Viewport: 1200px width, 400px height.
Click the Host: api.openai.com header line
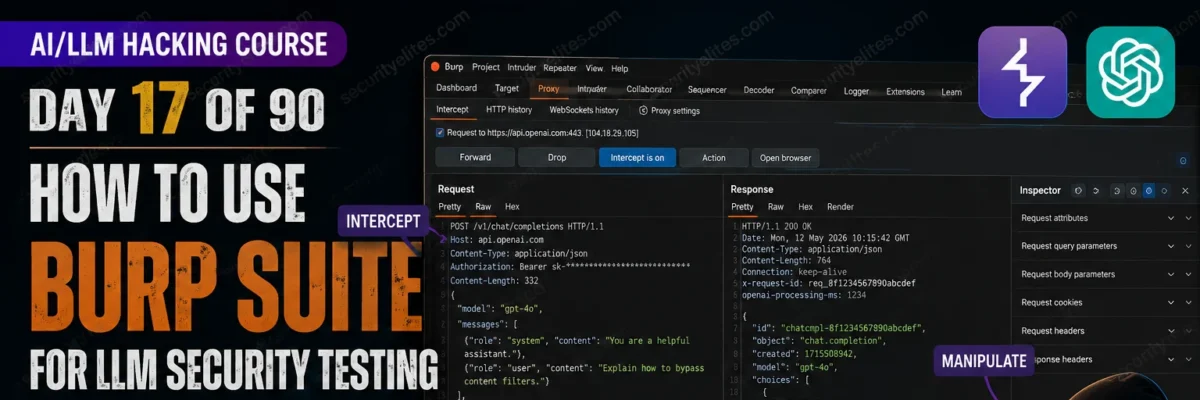pos(497,240)
